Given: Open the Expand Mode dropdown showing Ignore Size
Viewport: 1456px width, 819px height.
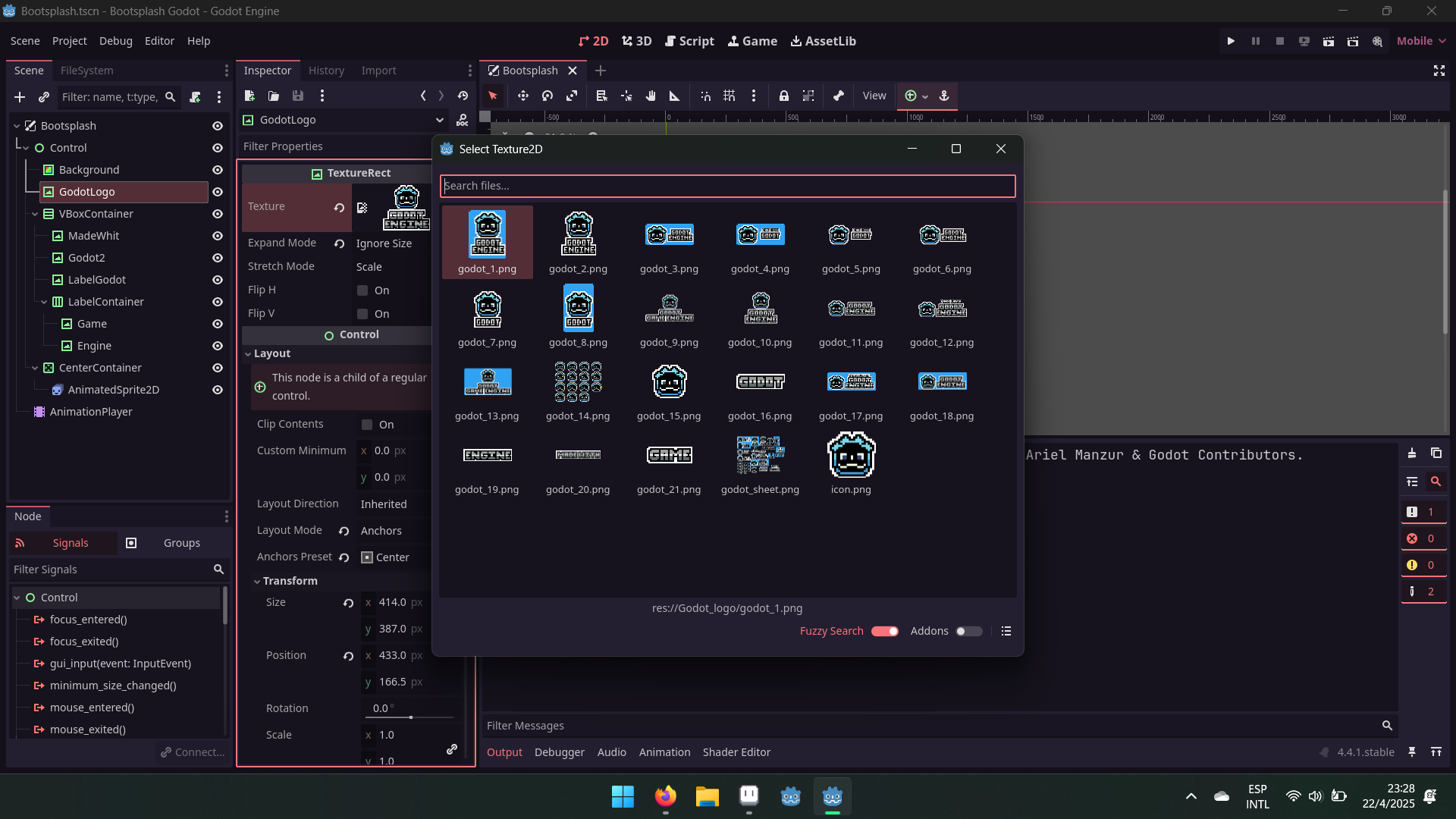Looking at the screenshot, I should [393, 243].
